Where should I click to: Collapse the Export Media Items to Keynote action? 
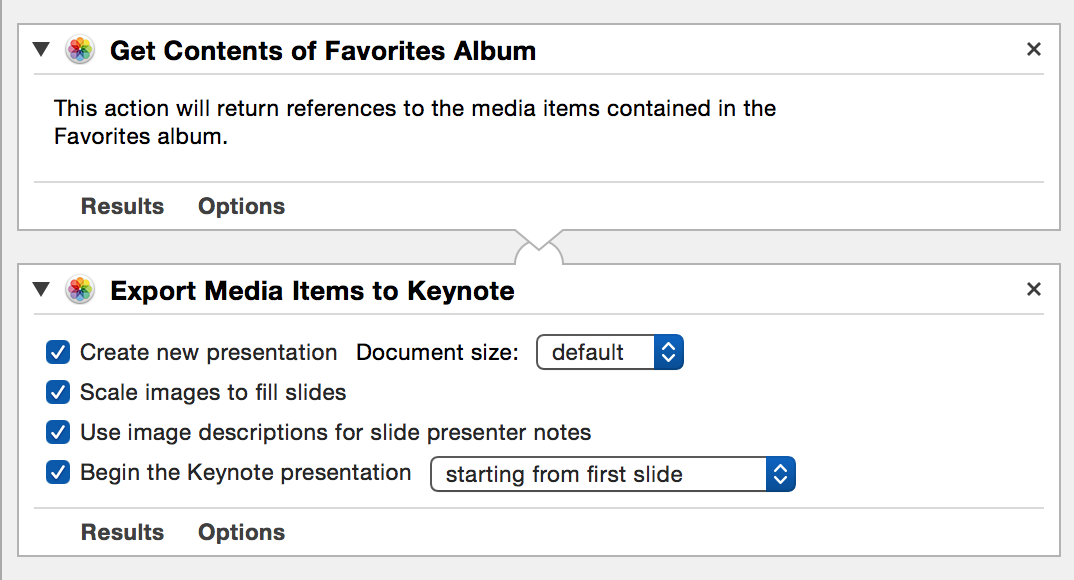(x=41, y=290)
